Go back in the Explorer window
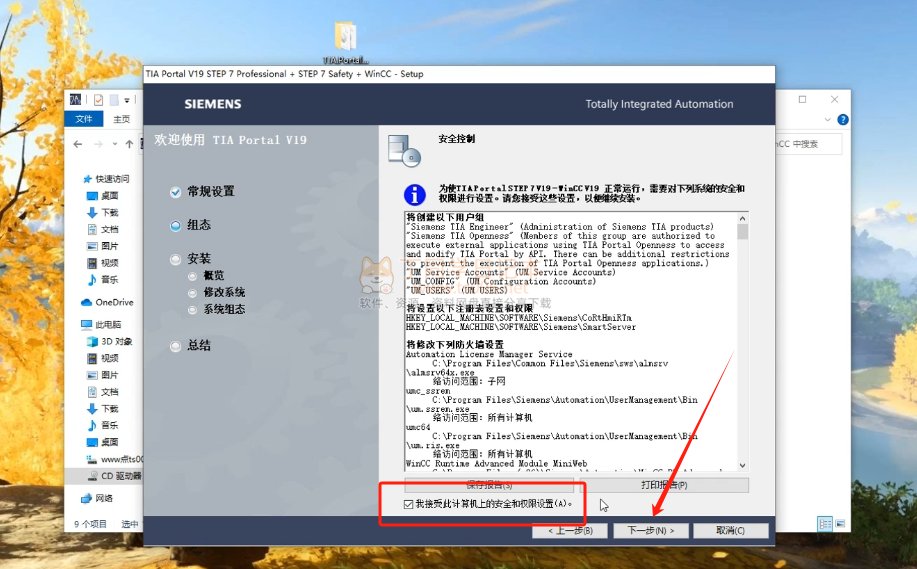917x569 pixels. click(x=78, y=144)
